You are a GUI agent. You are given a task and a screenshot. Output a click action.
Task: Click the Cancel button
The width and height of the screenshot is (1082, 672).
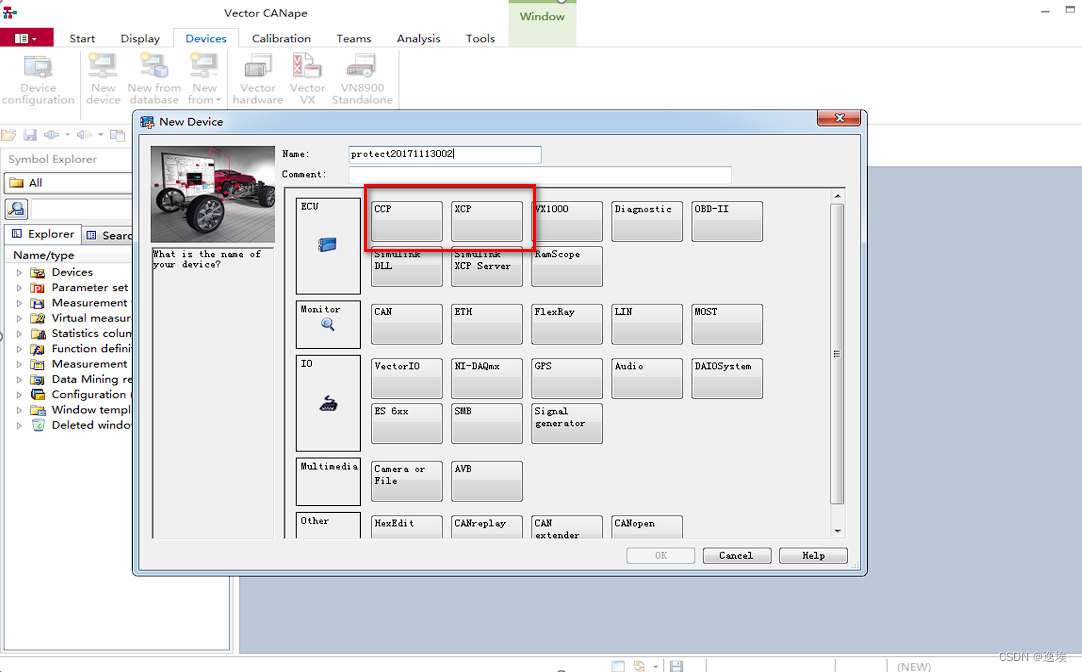pos(736,555)
